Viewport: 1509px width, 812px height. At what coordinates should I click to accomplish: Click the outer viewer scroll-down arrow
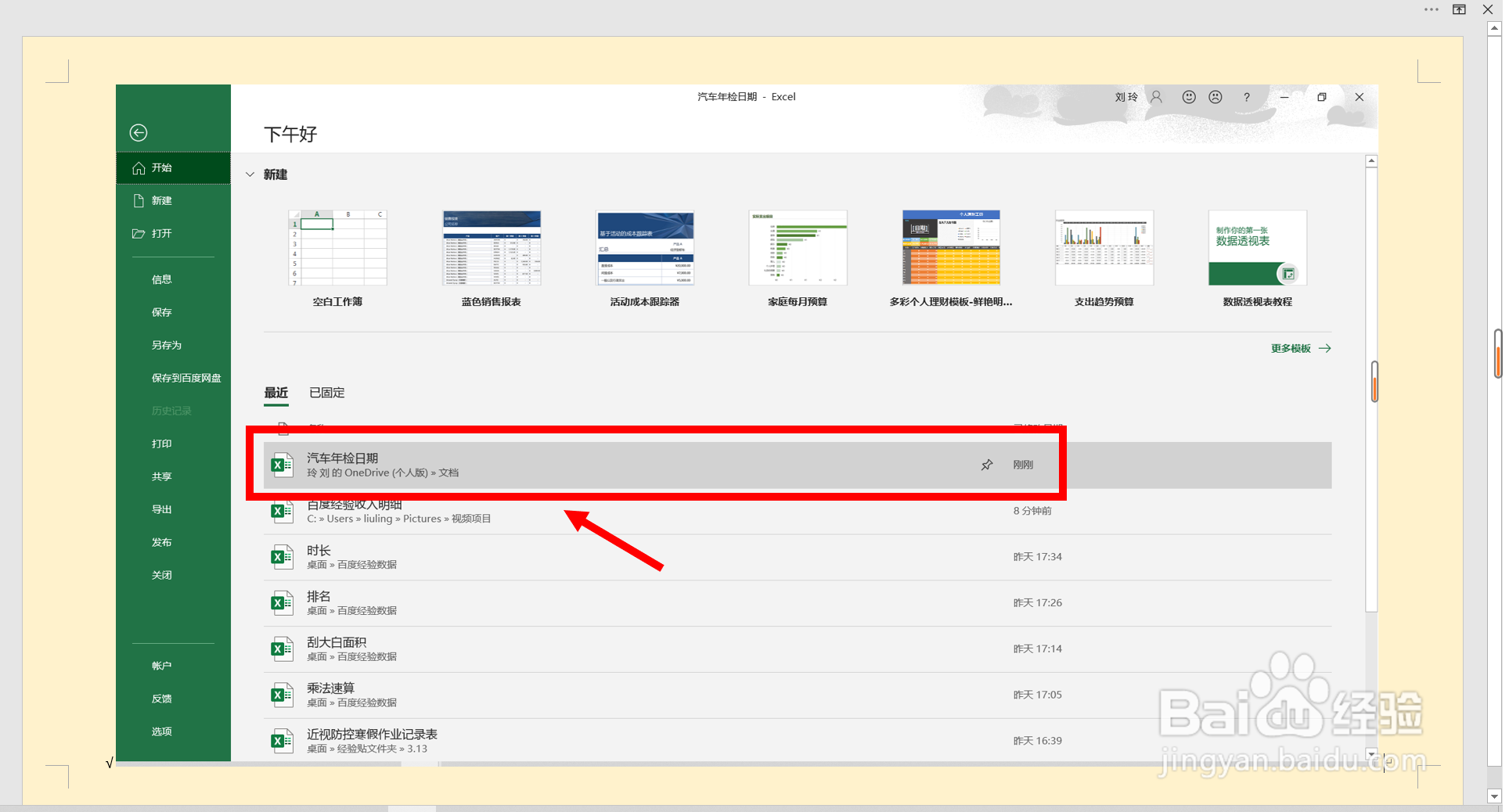1494,796
